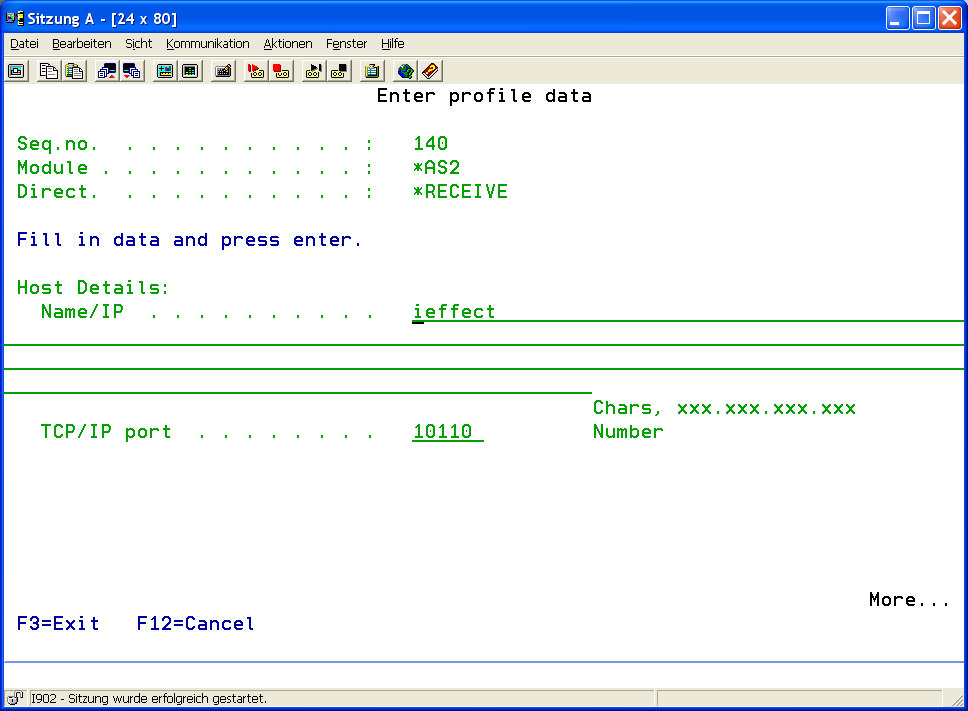The width and height of the screenshot is (968, 711).
Task: Click the Copy icon in toolbar
Action: point(49,71)
